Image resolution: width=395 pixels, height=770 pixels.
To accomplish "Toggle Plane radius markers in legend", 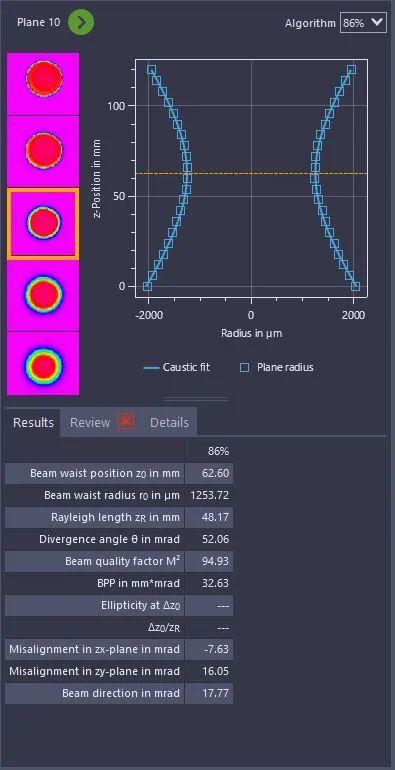I will [x=278, y=367].
